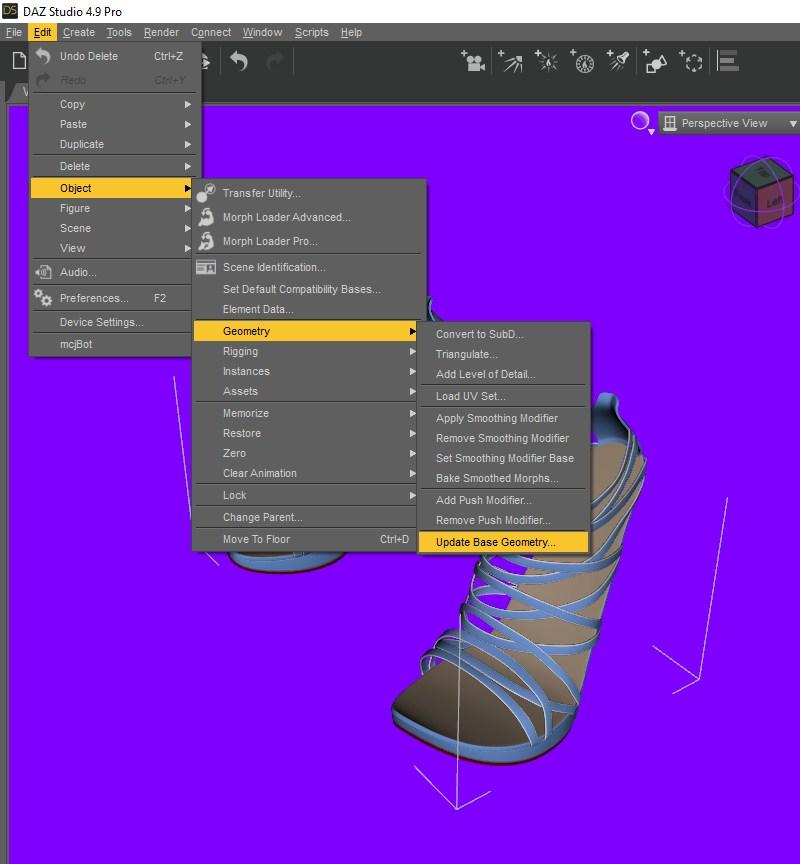Image resolution: width=800 pixels, height=864 pixels.
Task: Open the Create menu
Action: [79, 33]
